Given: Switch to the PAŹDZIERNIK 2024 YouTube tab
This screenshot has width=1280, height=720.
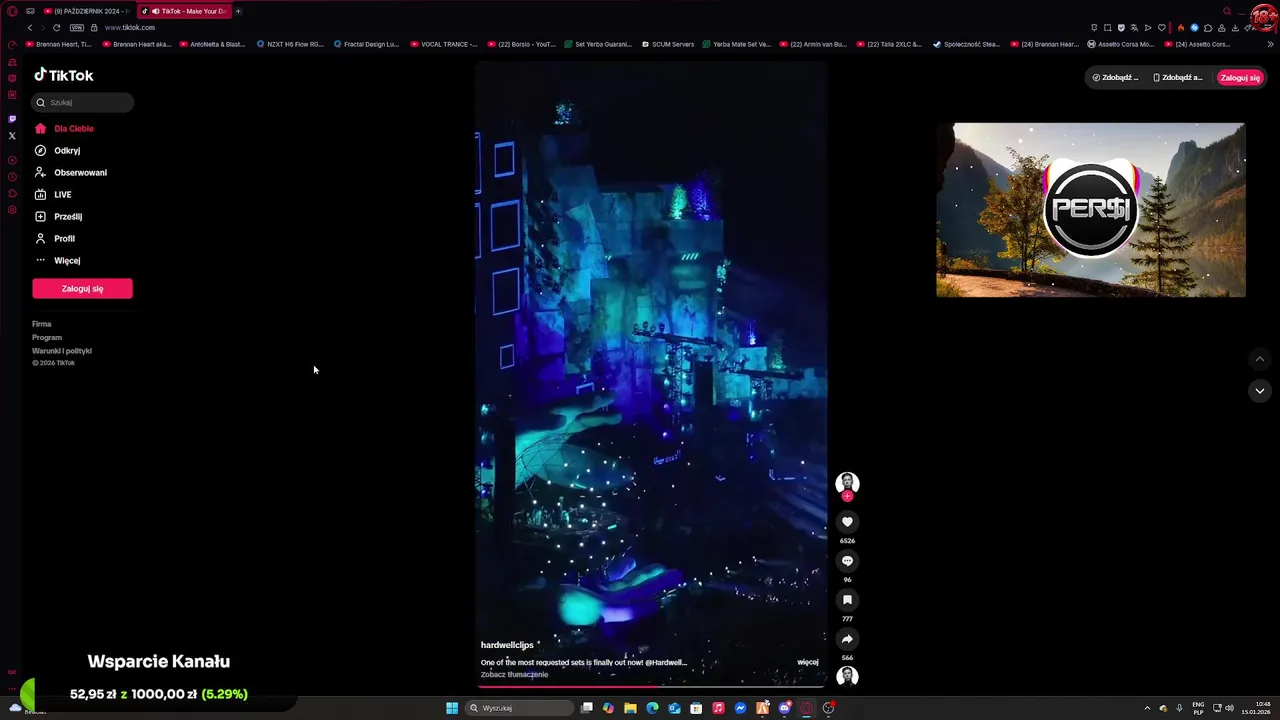Looking at the screenshot, I should coord(85,11).
